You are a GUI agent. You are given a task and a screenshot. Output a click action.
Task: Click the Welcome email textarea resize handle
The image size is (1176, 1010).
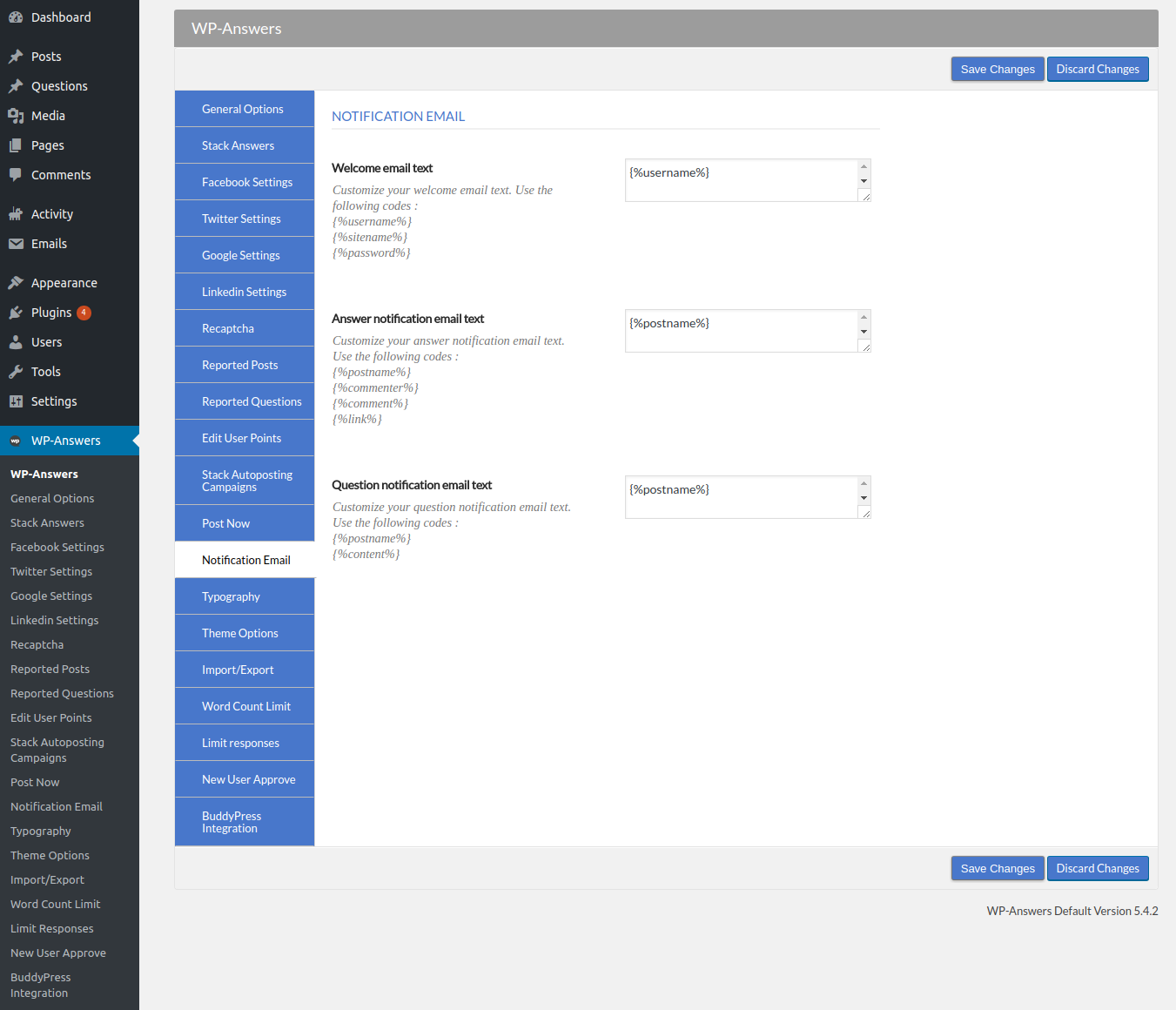click(x=865, y=197)
